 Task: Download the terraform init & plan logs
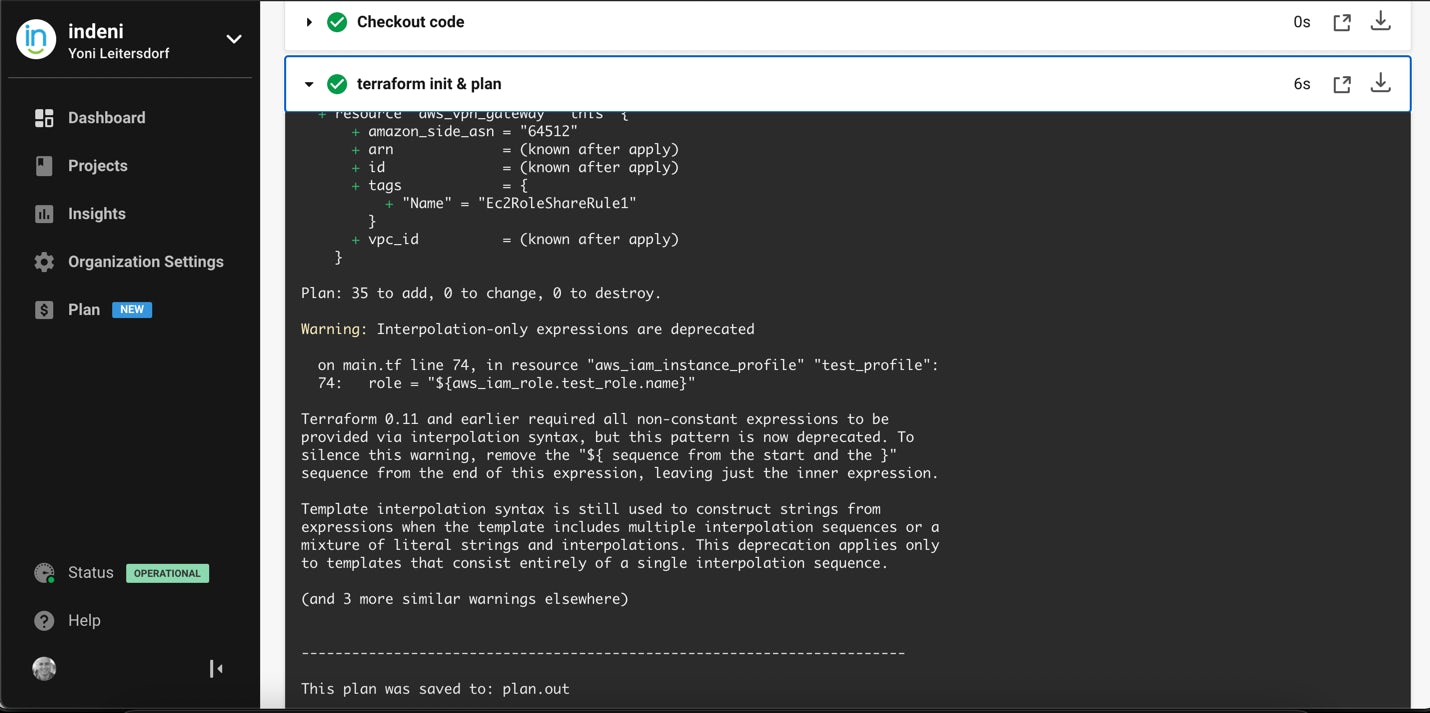click(1381, 83)
